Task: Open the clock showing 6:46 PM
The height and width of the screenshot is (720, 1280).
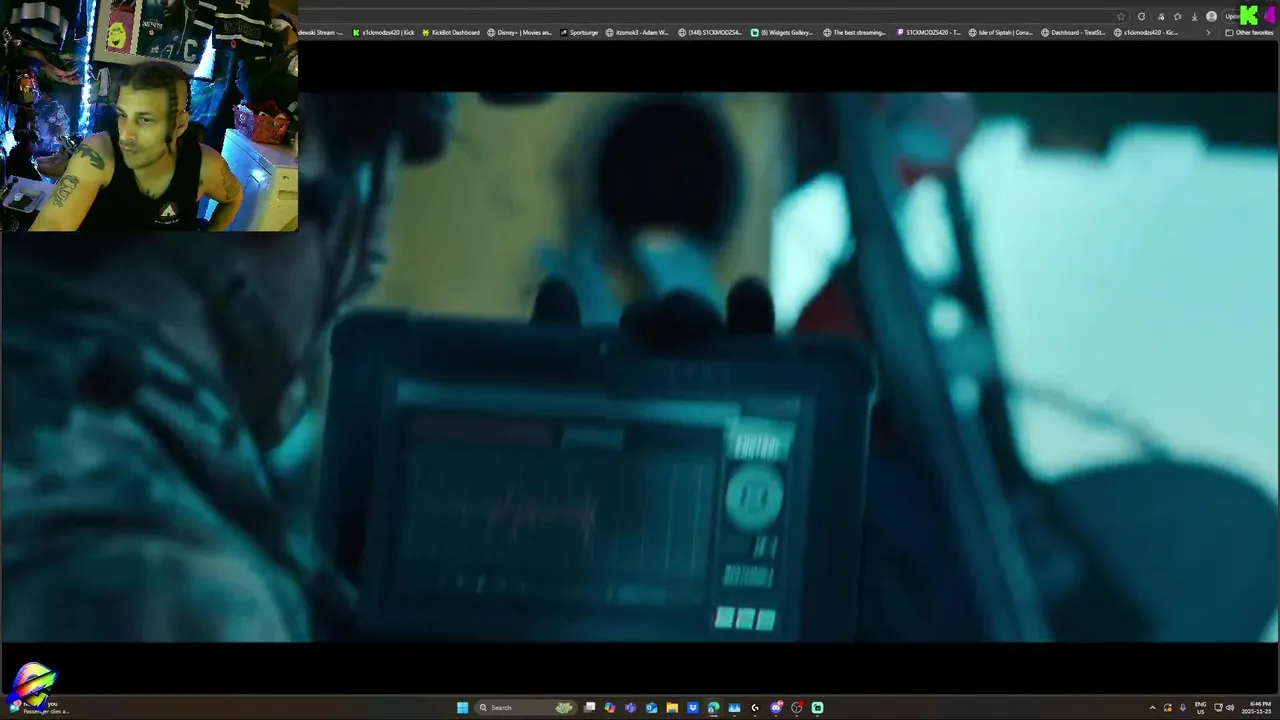Action: (1257, 708)
